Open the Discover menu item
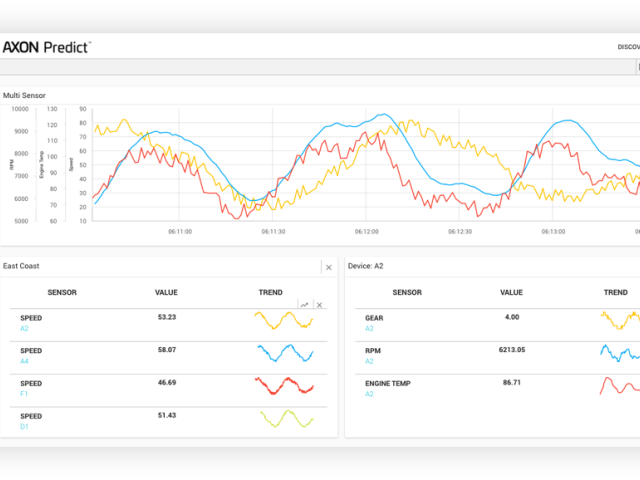640x480 pixels. coord(628,47)
